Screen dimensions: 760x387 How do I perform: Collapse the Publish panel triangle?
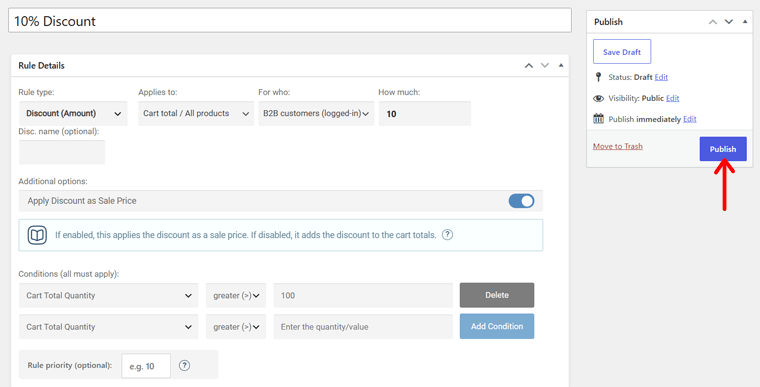(745, 22)
